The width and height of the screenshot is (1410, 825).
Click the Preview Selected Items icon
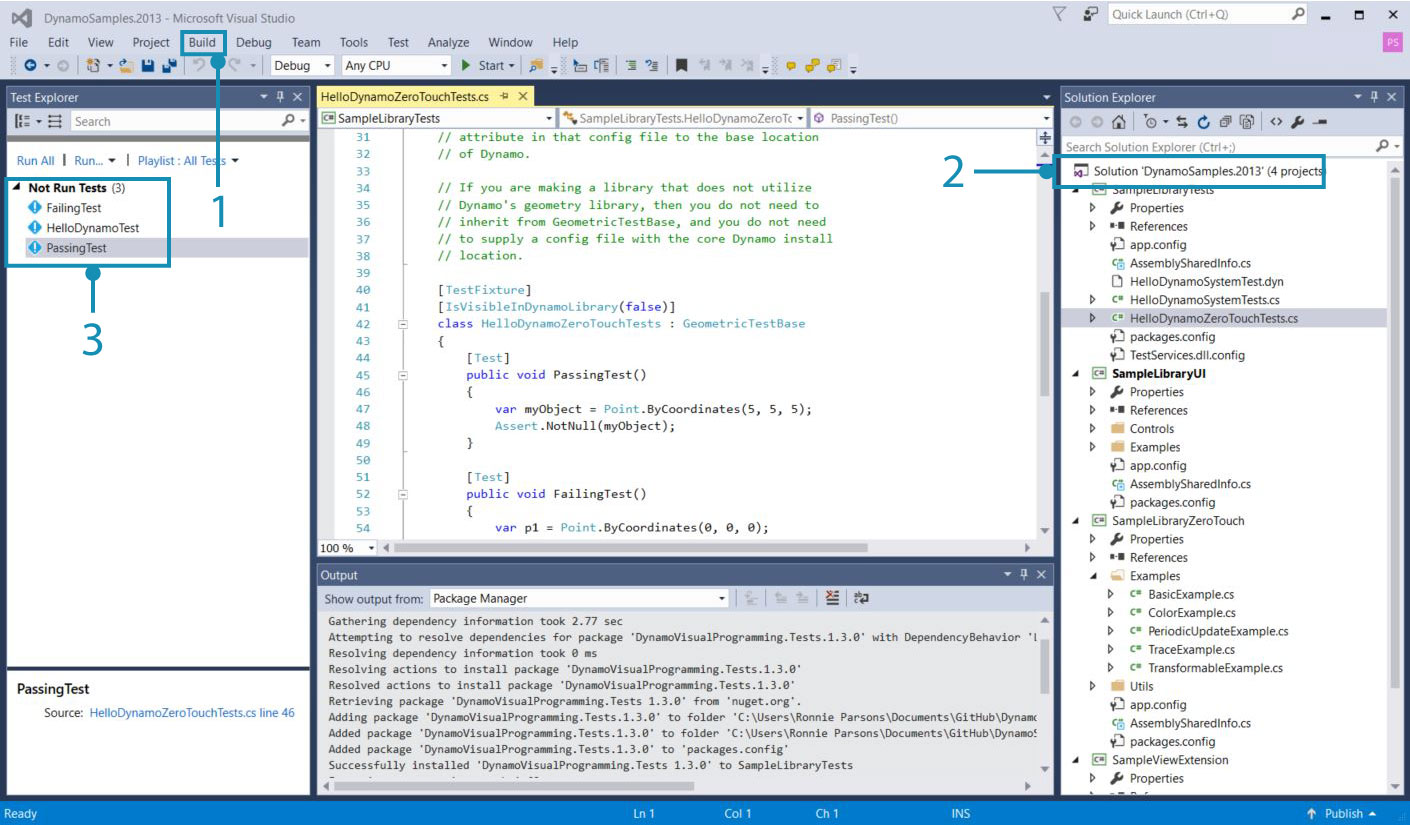click(1320, 122)
